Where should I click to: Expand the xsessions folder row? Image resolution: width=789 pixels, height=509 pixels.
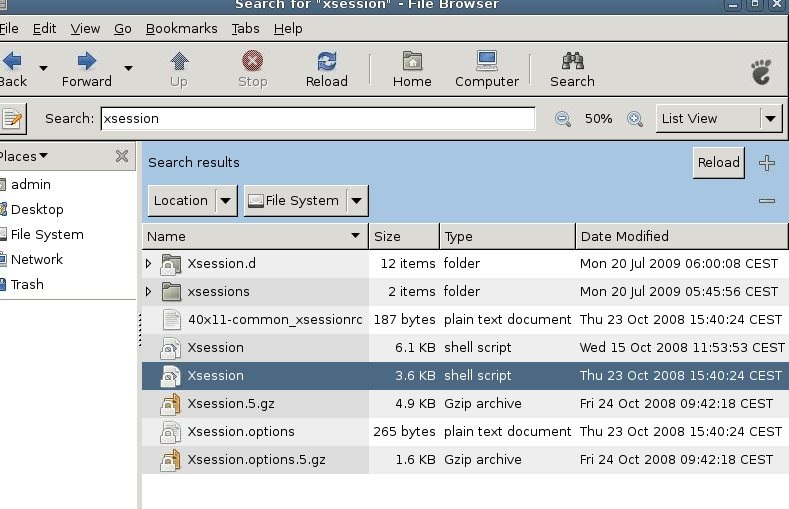(x=149, y=292)
